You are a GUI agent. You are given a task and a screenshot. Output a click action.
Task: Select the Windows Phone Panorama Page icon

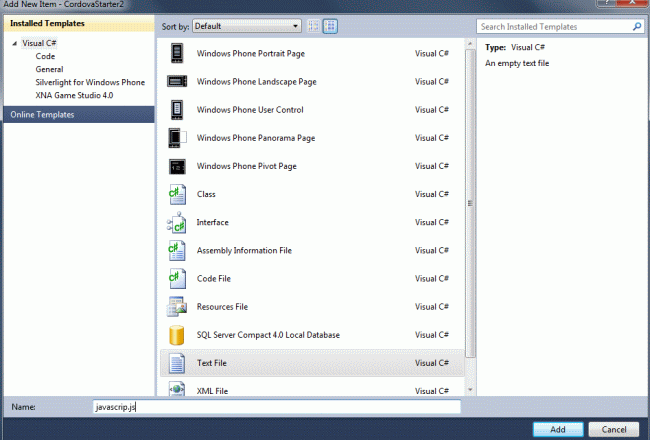177,138
